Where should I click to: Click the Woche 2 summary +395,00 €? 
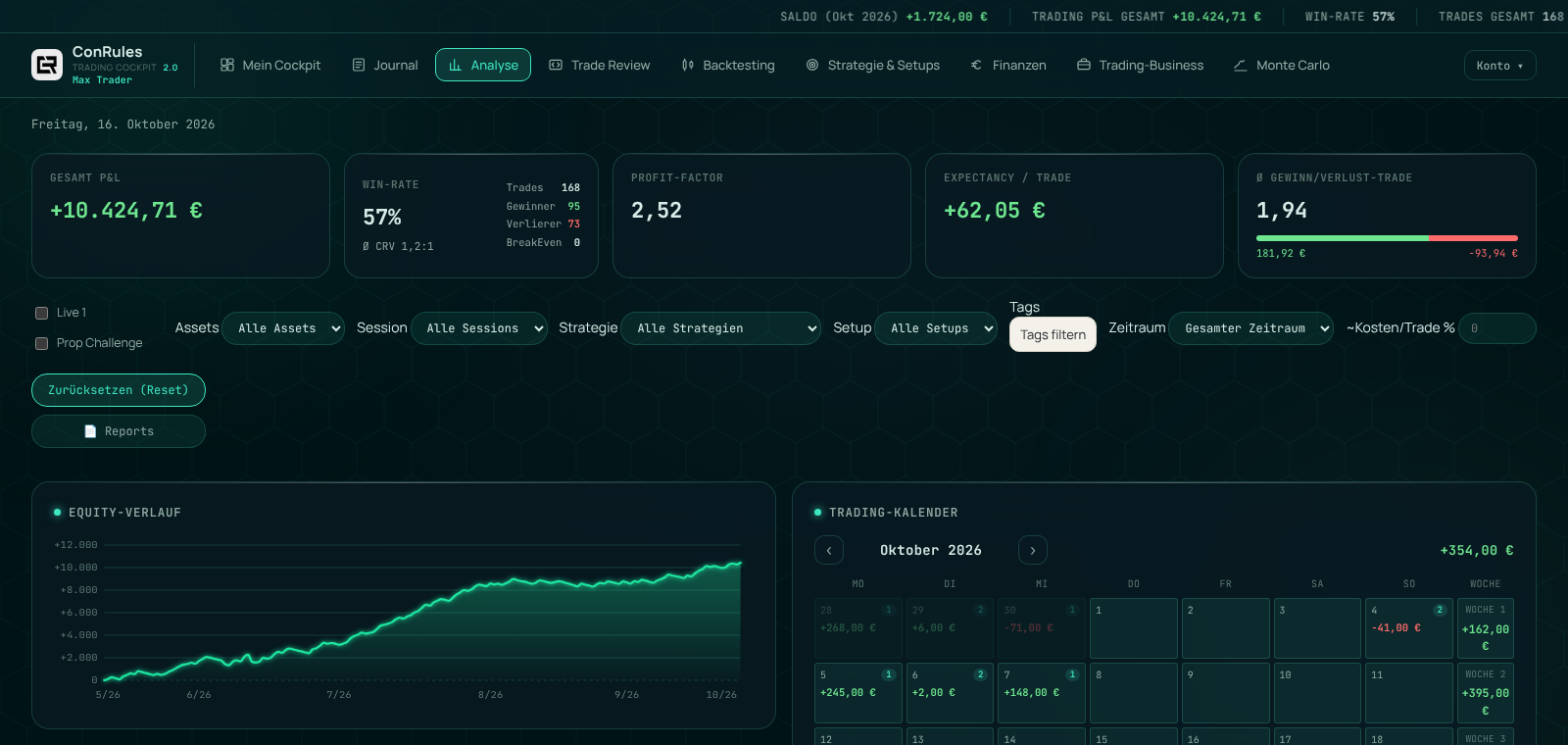(1486, 693)
